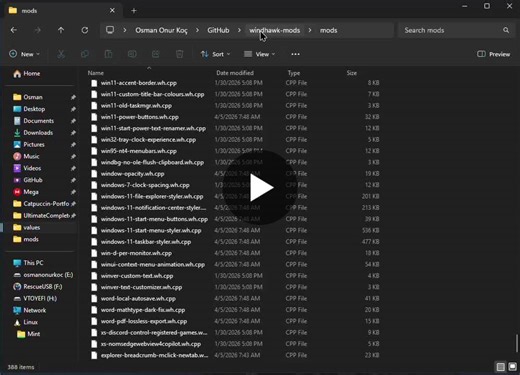Expand chevron after GitHub breadcrumb
The width and height of the screenshot is (520, 375).
(239, 30)
